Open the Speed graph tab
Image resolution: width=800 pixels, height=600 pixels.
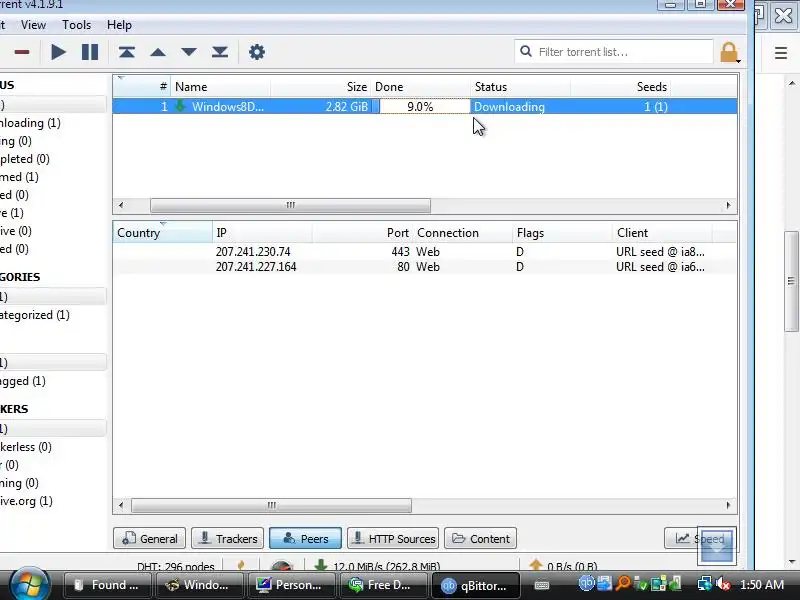699,538
